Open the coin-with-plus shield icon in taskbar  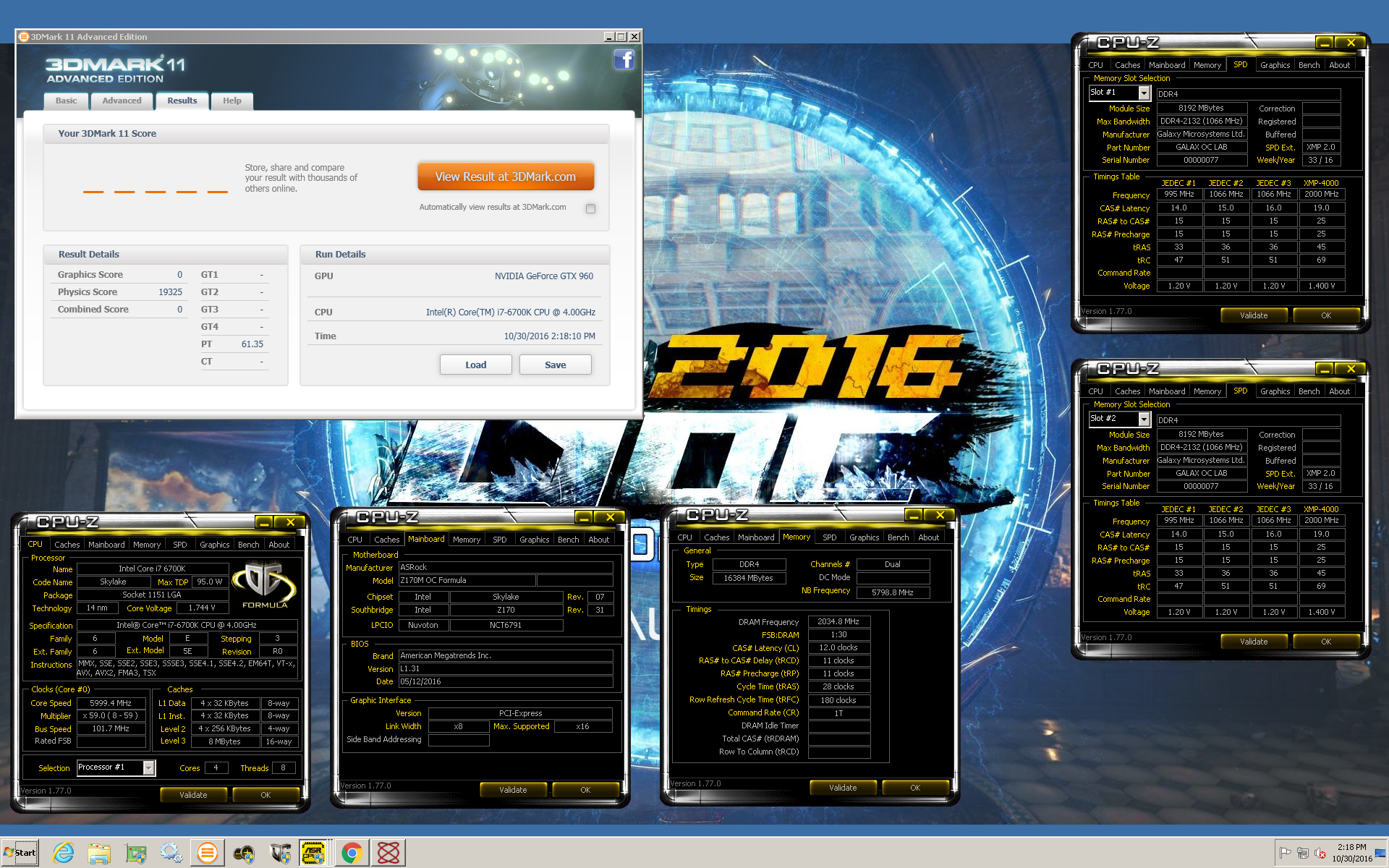pos(244,853)
